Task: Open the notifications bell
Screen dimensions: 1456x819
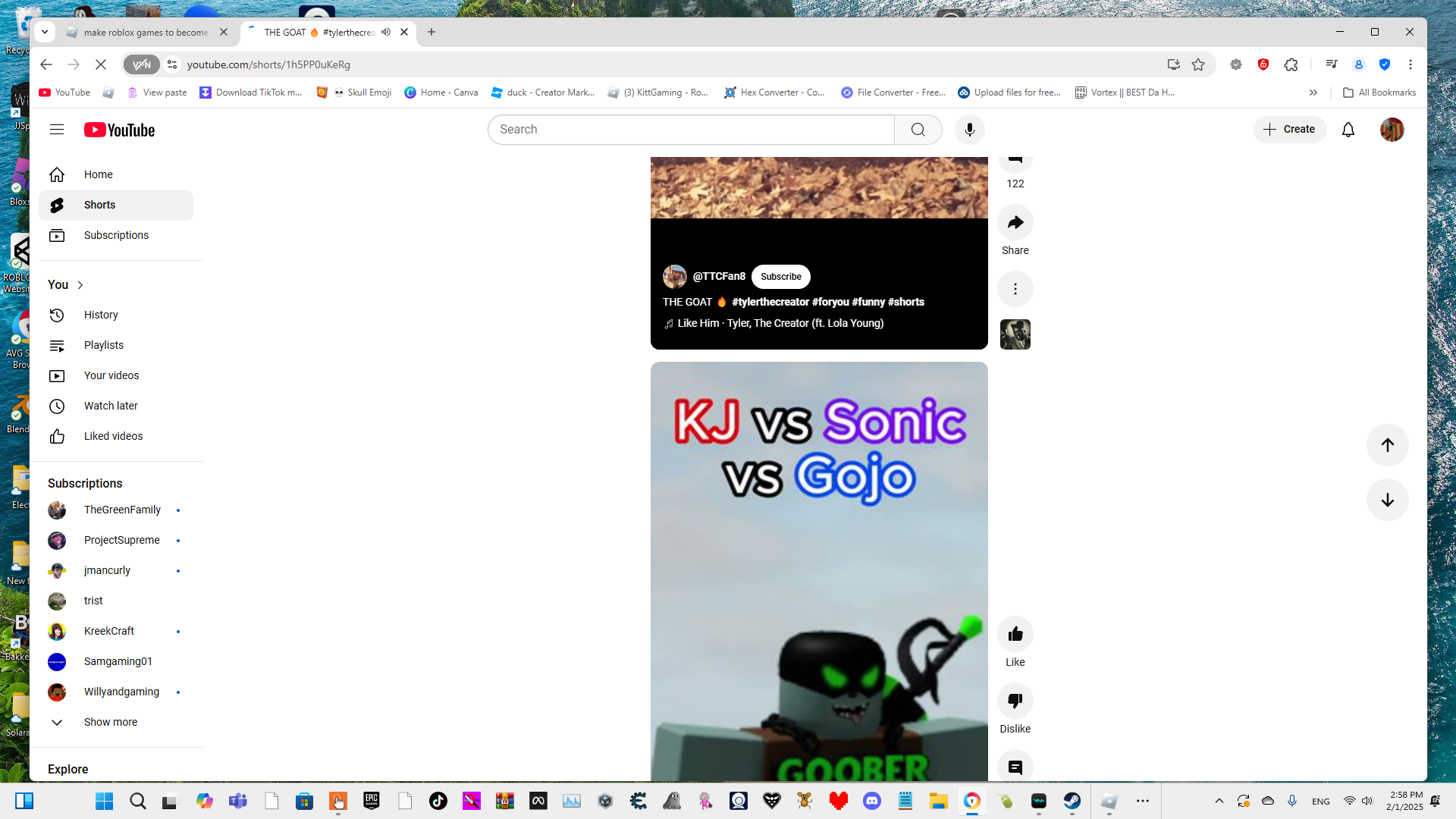Action: [1348, 130]
